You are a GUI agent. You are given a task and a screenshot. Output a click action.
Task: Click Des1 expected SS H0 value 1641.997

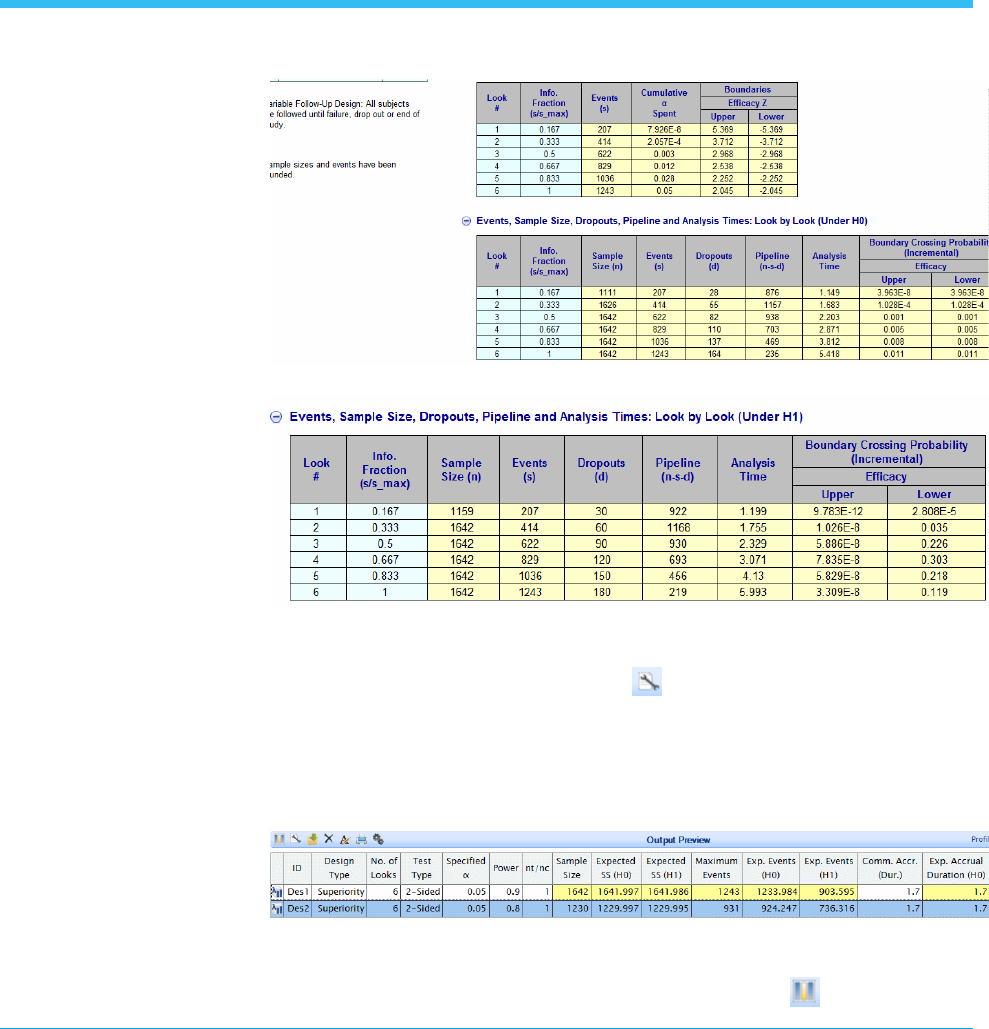616,892
